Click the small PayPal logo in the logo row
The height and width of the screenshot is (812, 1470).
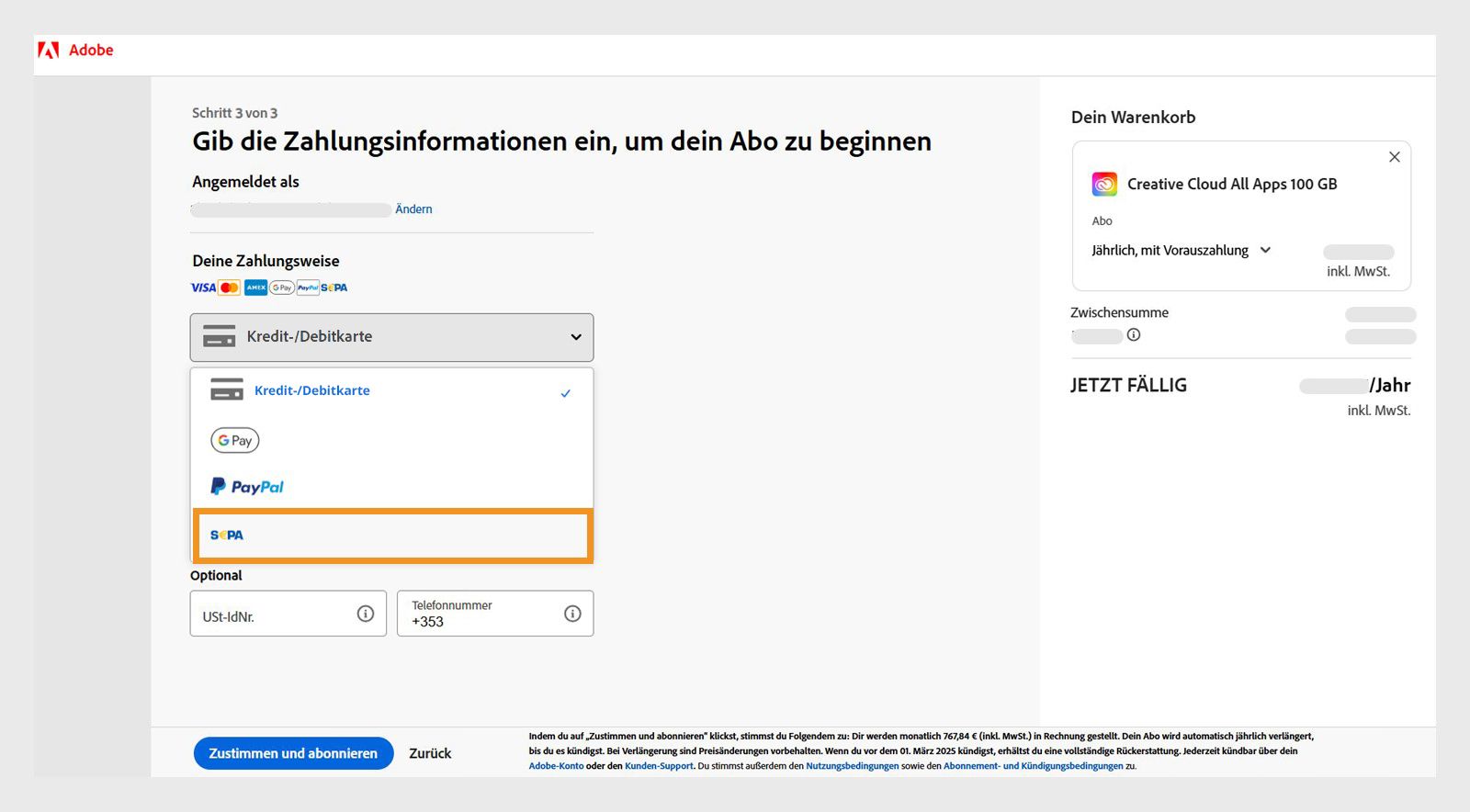click(x=308, y=288)
